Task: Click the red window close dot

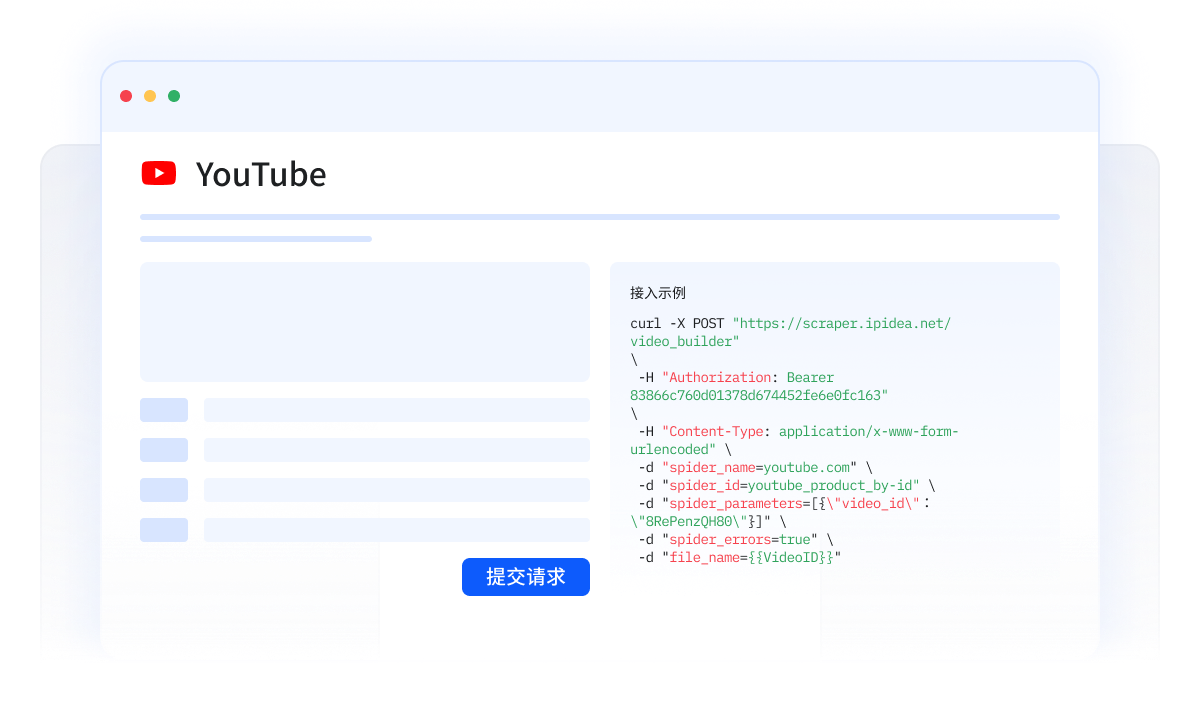Action: point(126,96)
